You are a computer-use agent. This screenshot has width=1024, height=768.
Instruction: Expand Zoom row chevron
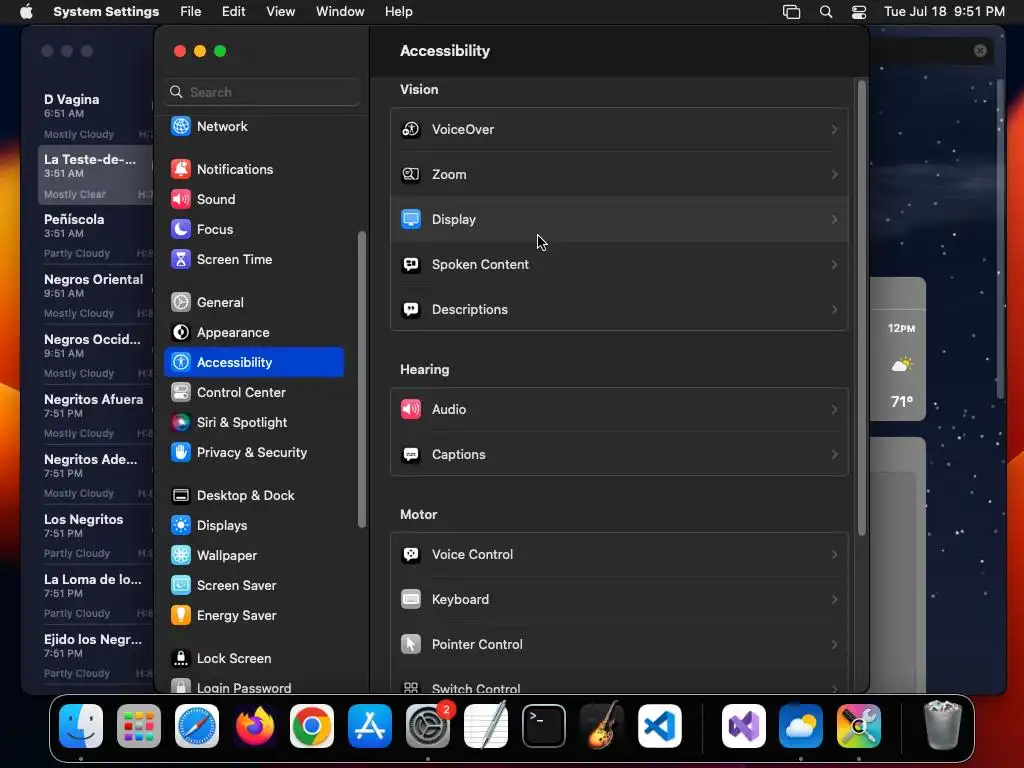pyautogui.click(x=834, y=174)
